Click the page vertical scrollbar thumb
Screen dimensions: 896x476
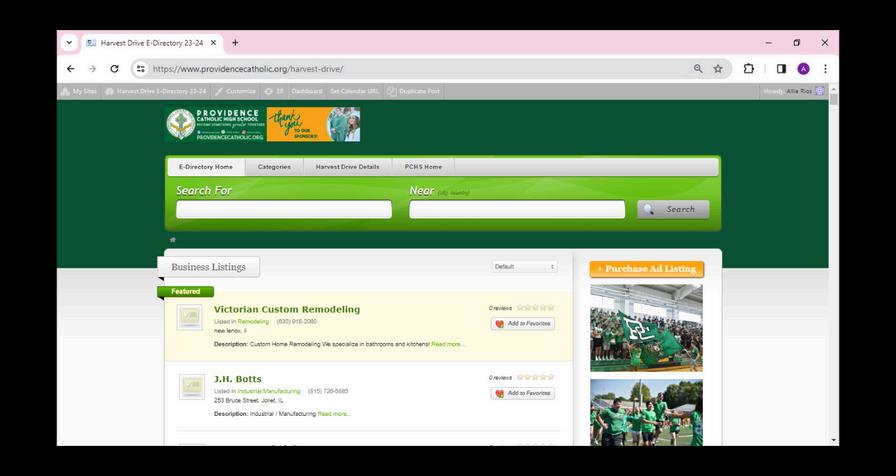coord(834,99)
